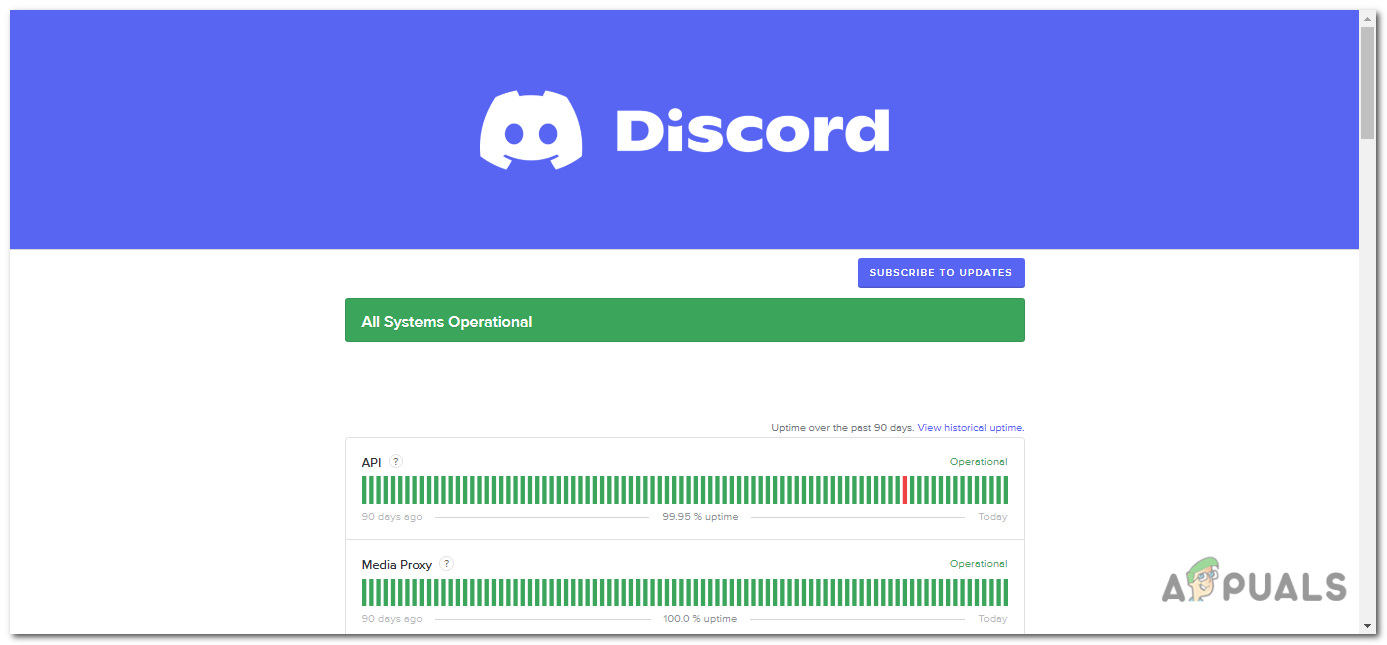Click the green Operational status label for API
Image resolution: width=1387 pixels, height=645 pixels.
[x=978, y=461]
